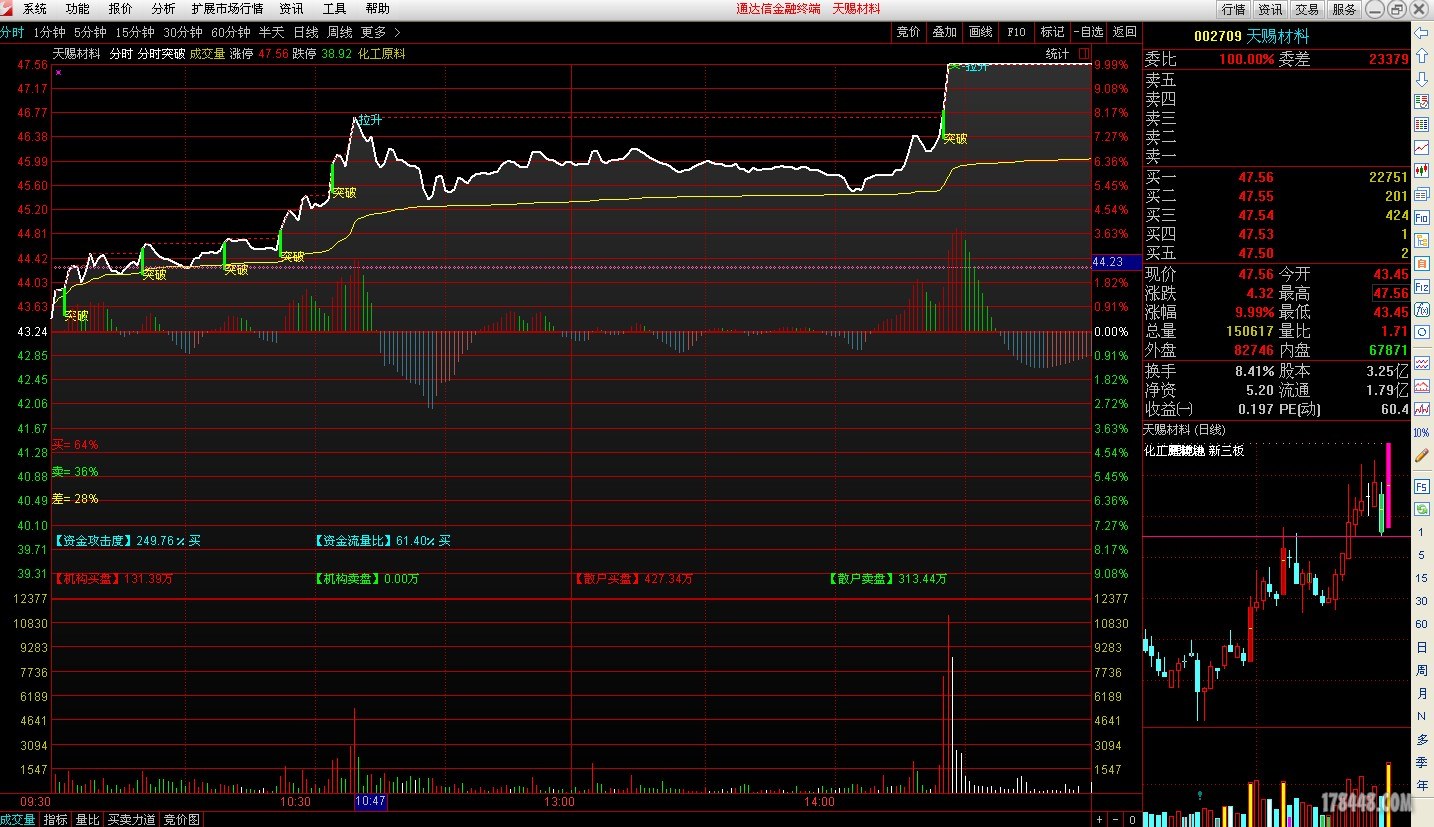
Task: Click the F10 toolbar button
Action: (1016, 32)
